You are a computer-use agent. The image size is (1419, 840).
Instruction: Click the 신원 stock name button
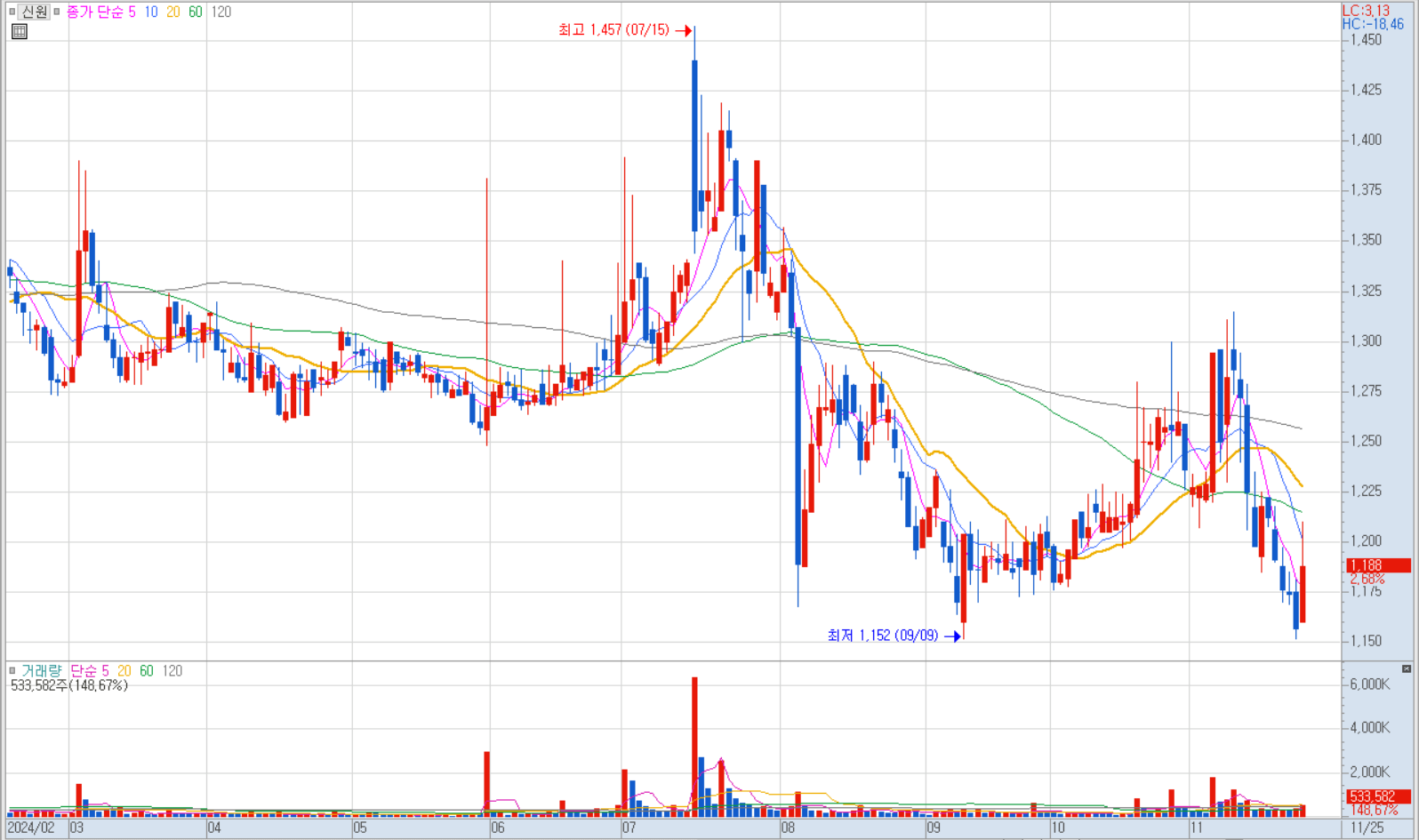35,12
